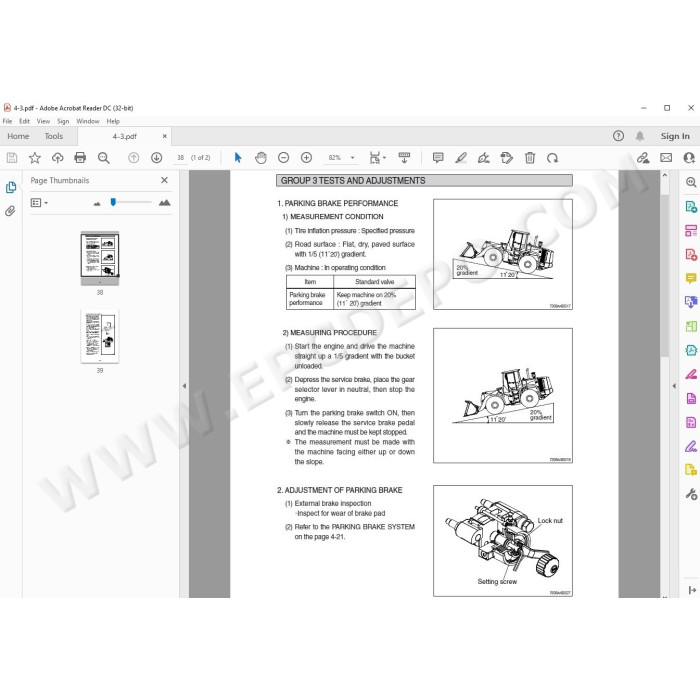Select page 39 thumbnail
Viewport: 700px width, 700px height.
[x=100, y=337]
